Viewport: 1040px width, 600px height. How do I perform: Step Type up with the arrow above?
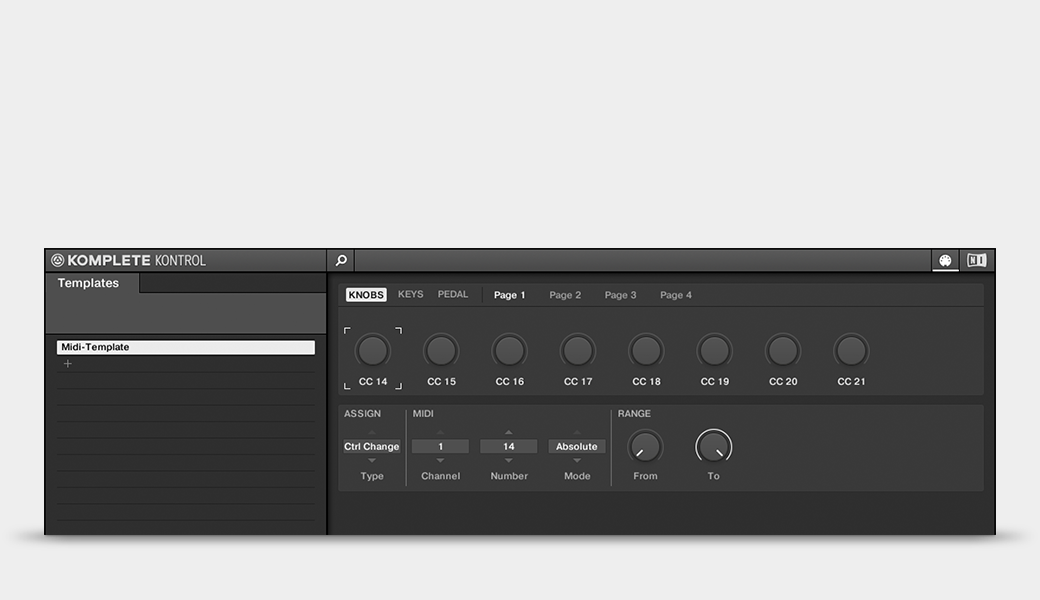[x=372, y=432]
